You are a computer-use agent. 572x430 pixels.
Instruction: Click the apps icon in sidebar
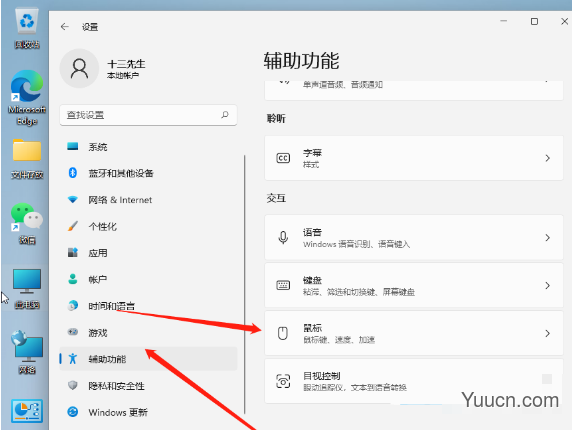coord(73,252)
